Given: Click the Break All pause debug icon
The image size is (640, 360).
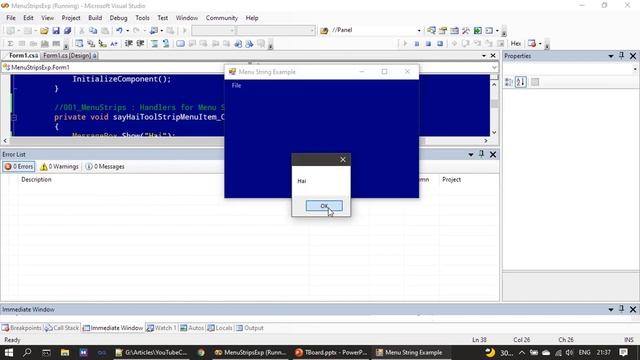Looking at the screenshot, I should (x=417, y=44).
